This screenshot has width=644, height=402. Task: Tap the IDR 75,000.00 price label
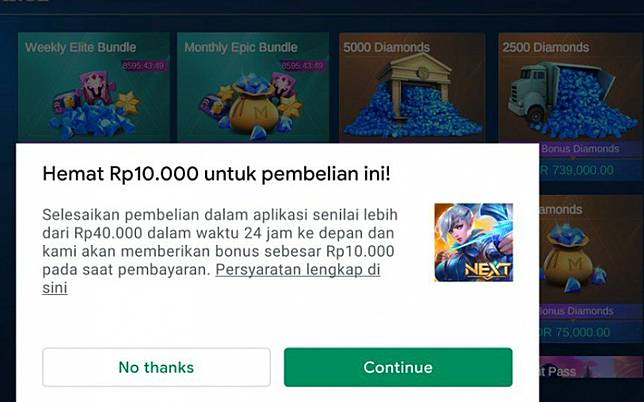coord(575,332)
